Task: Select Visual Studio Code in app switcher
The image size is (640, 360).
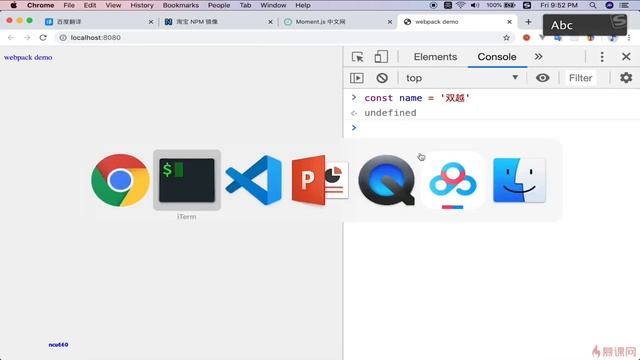Action: 253,180
